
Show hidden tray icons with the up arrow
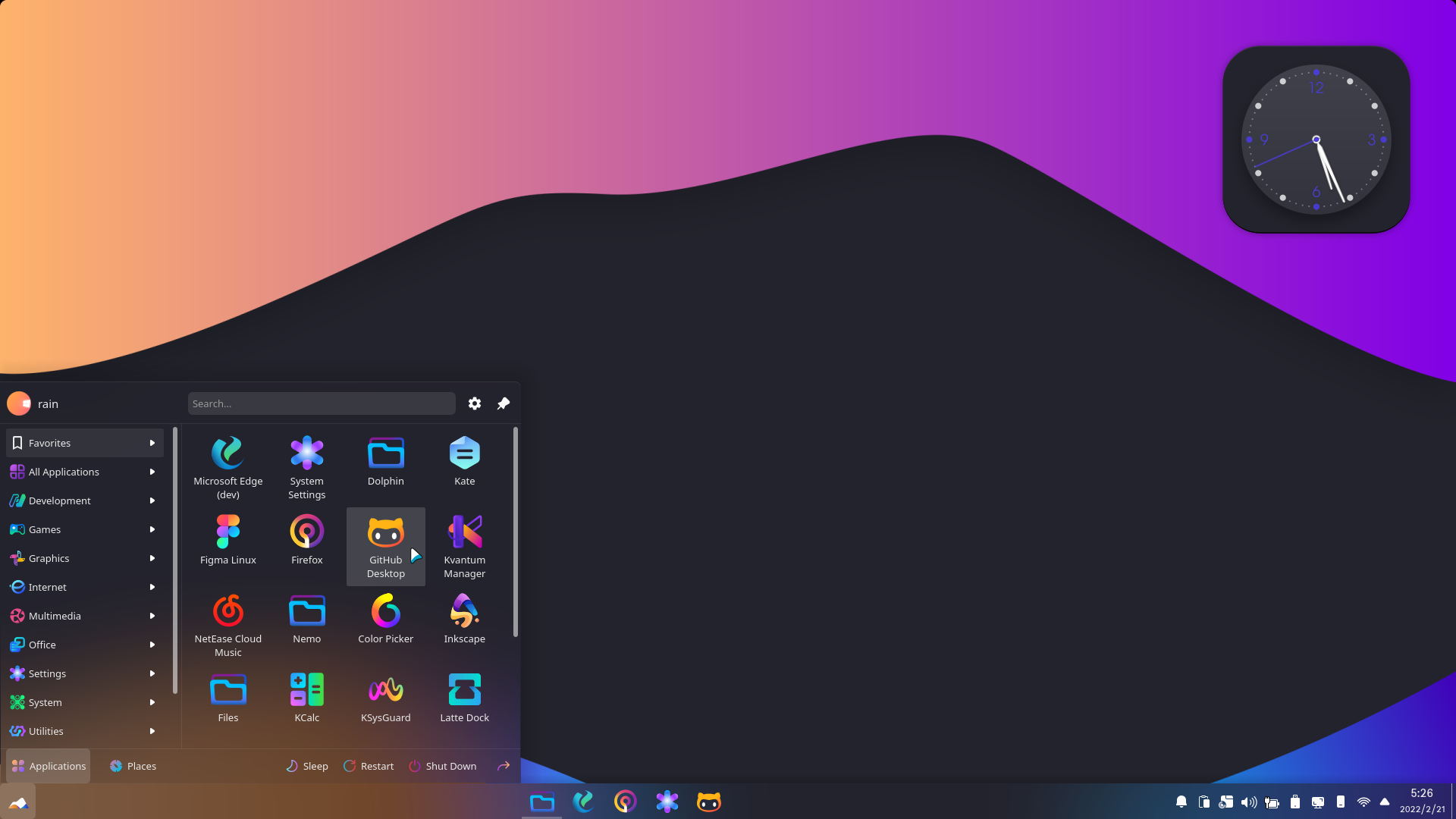click(x=1385, y=802)
